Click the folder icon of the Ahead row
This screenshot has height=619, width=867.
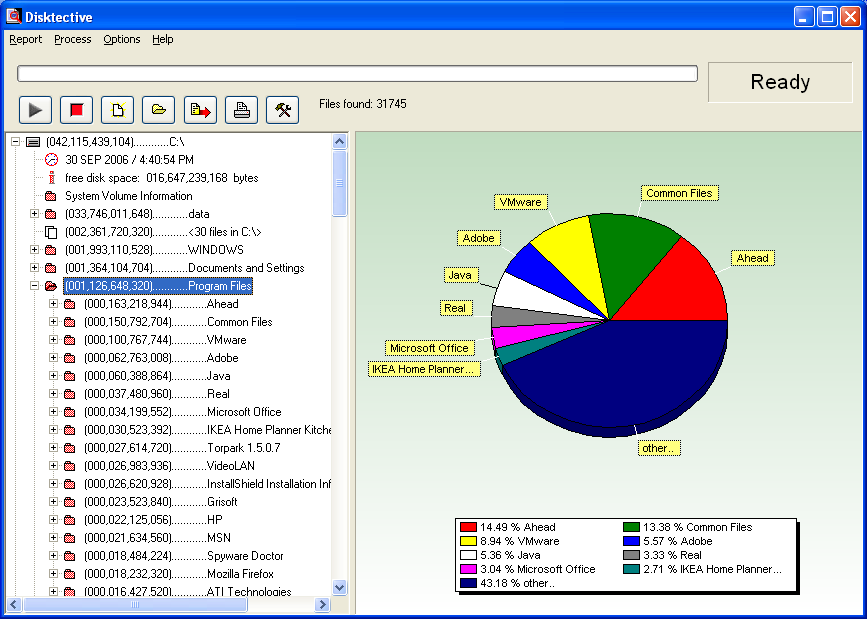click(x=70, y=304)
